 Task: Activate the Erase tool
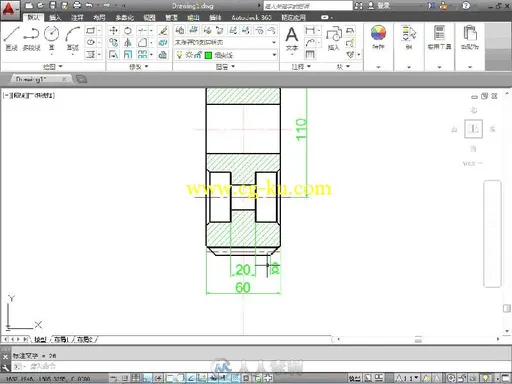(163, 31)
